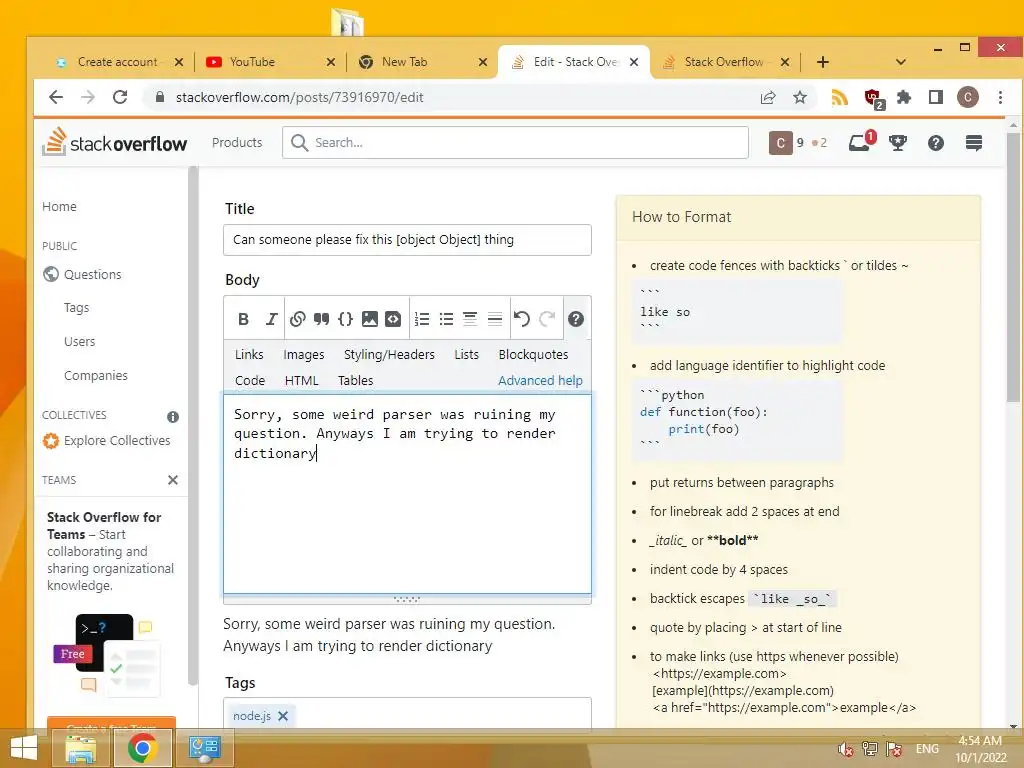Open Companies in sidebar
Screen dimensions: 1024x768
click(x=95, y=376)
